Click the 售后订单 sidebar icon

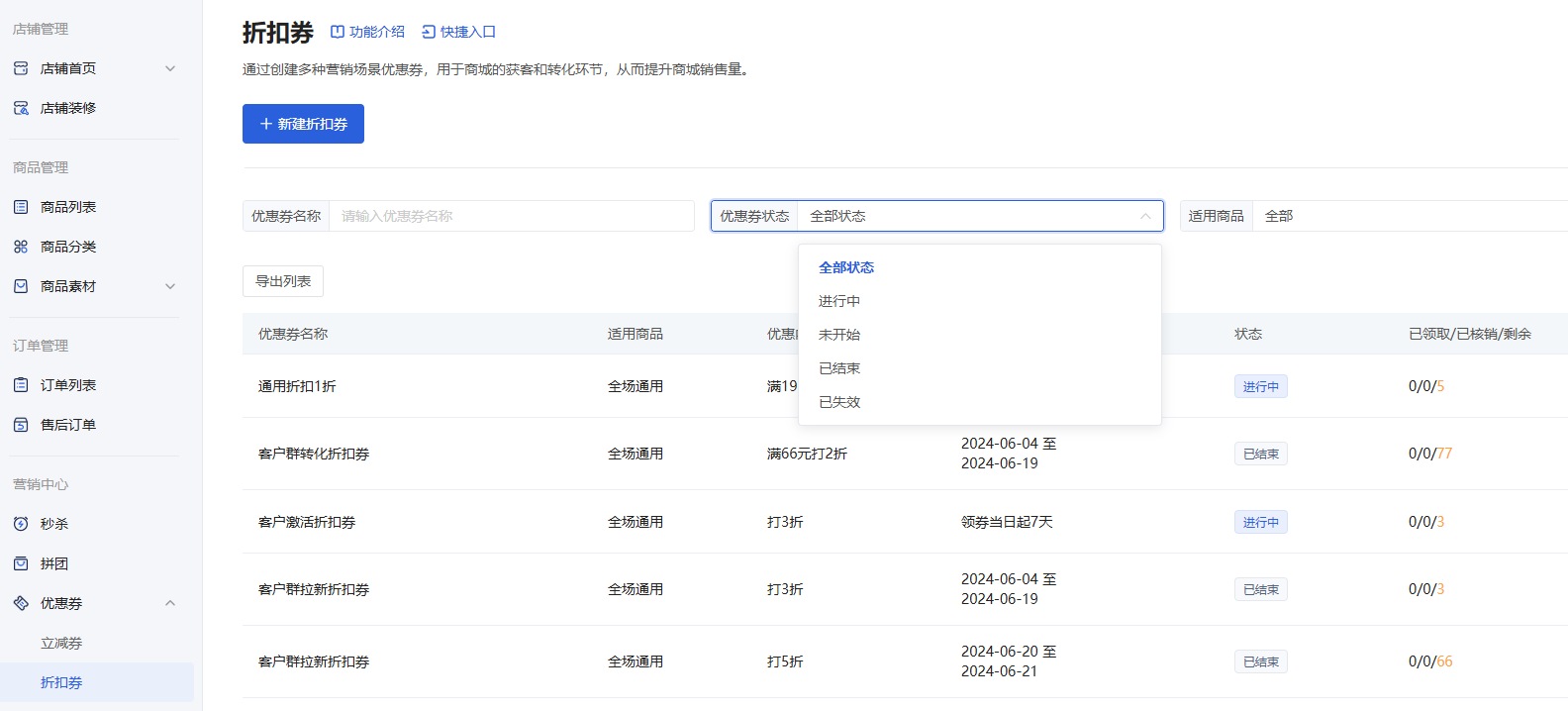pyautogui.click(x=21, y=425)
